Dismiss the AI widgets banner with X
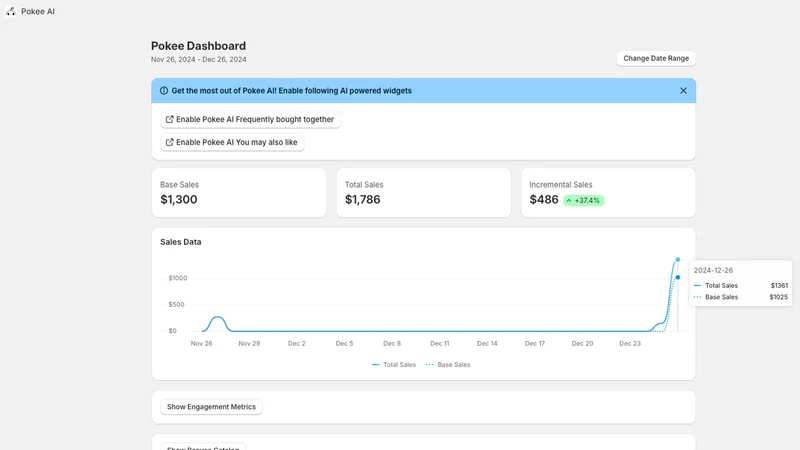This screenshot has height=450, width=800. 683,91
